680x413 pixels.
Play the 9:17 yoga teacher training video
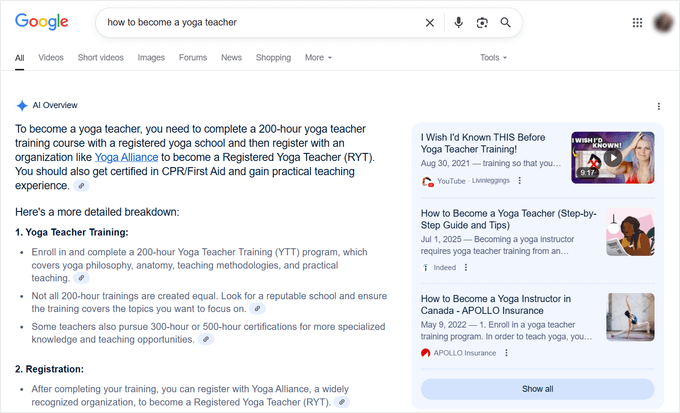[x=612, y=157]
